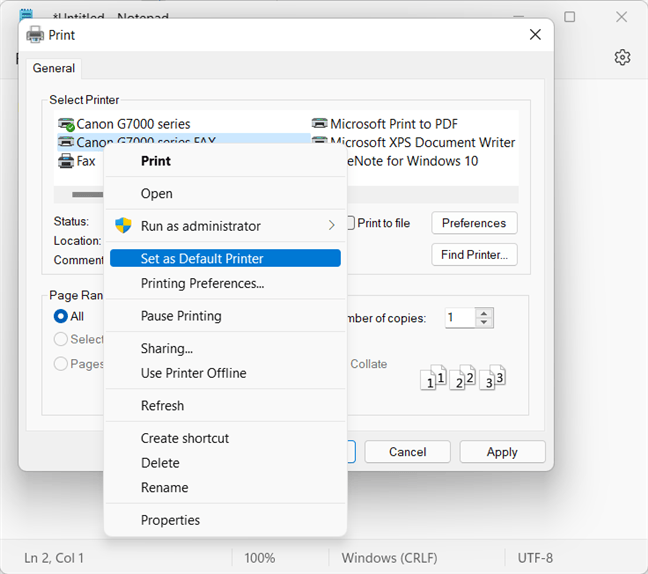Click the Preferences button
Image resolution: width=648 pixels, height=574 pixels.
point(474,223)
